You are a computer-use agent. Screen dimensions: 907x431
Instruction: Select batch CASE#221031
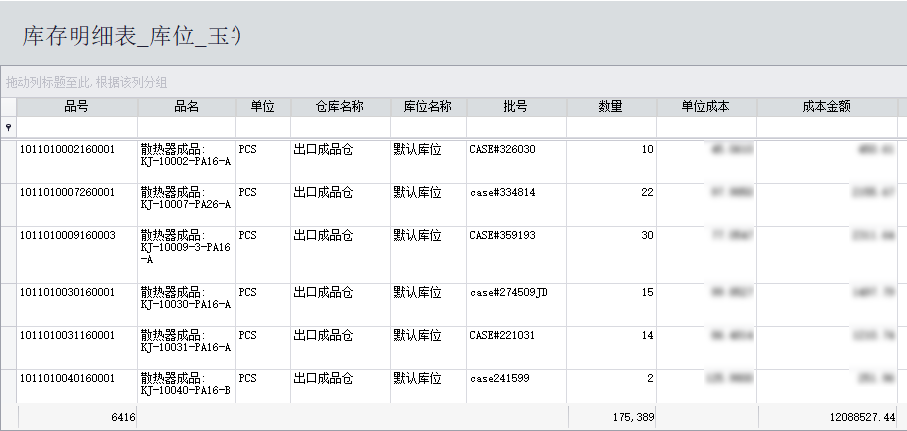(502, 335)
